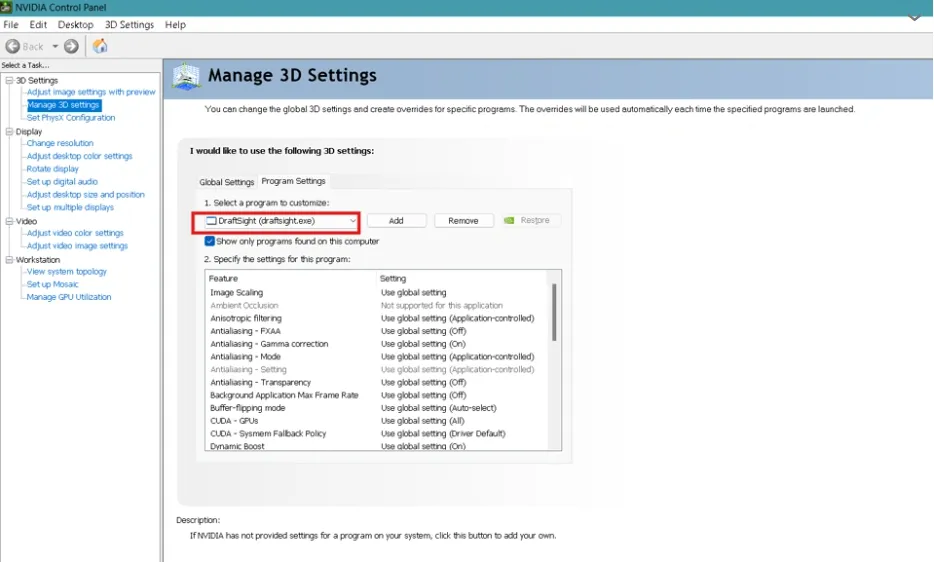The image size is (934, 562).
Task: Click the Remove button
Action: 463,221
